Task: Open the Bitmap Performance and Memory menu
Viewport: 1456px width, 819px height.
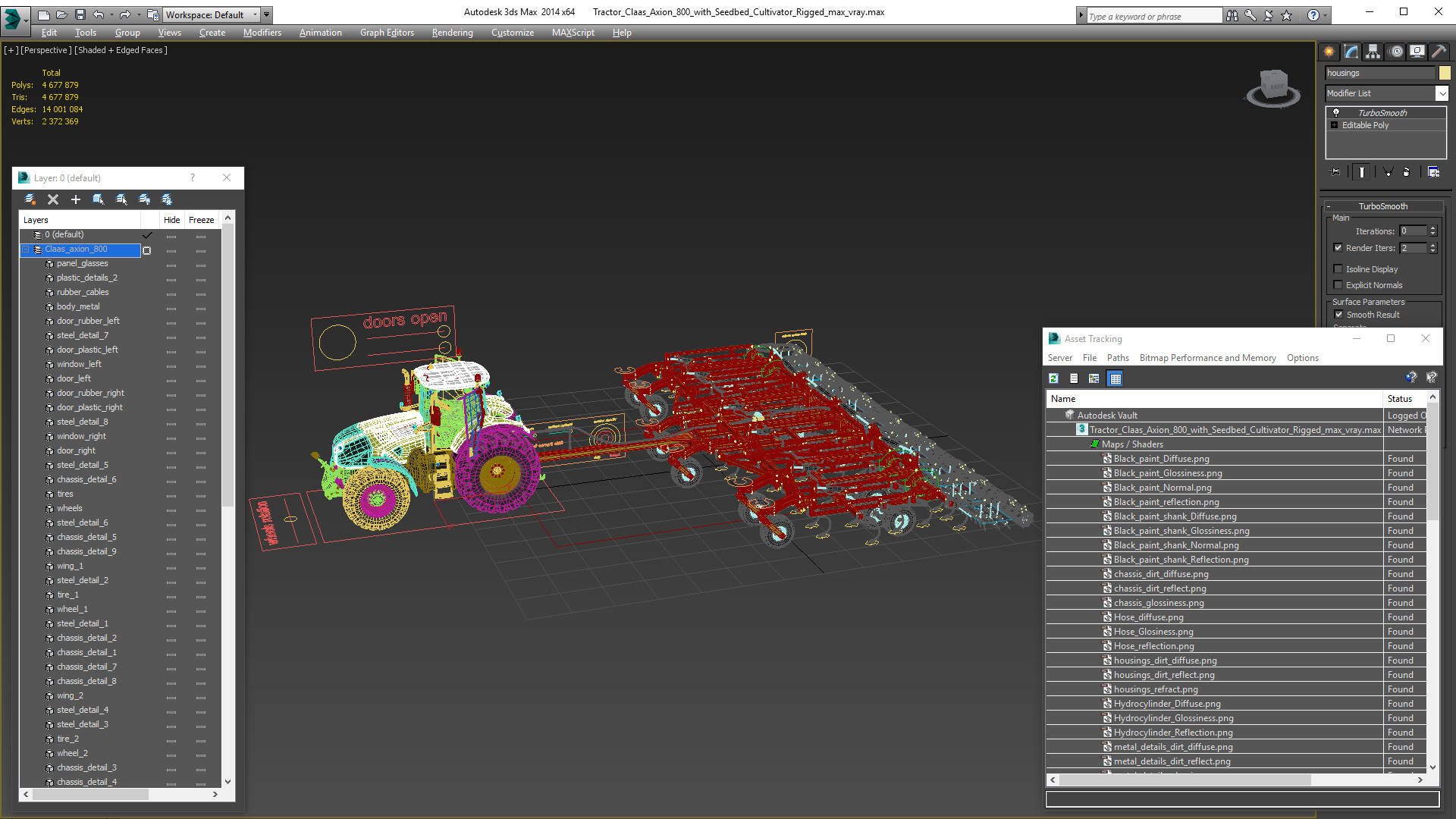Action: (1207, 358)
